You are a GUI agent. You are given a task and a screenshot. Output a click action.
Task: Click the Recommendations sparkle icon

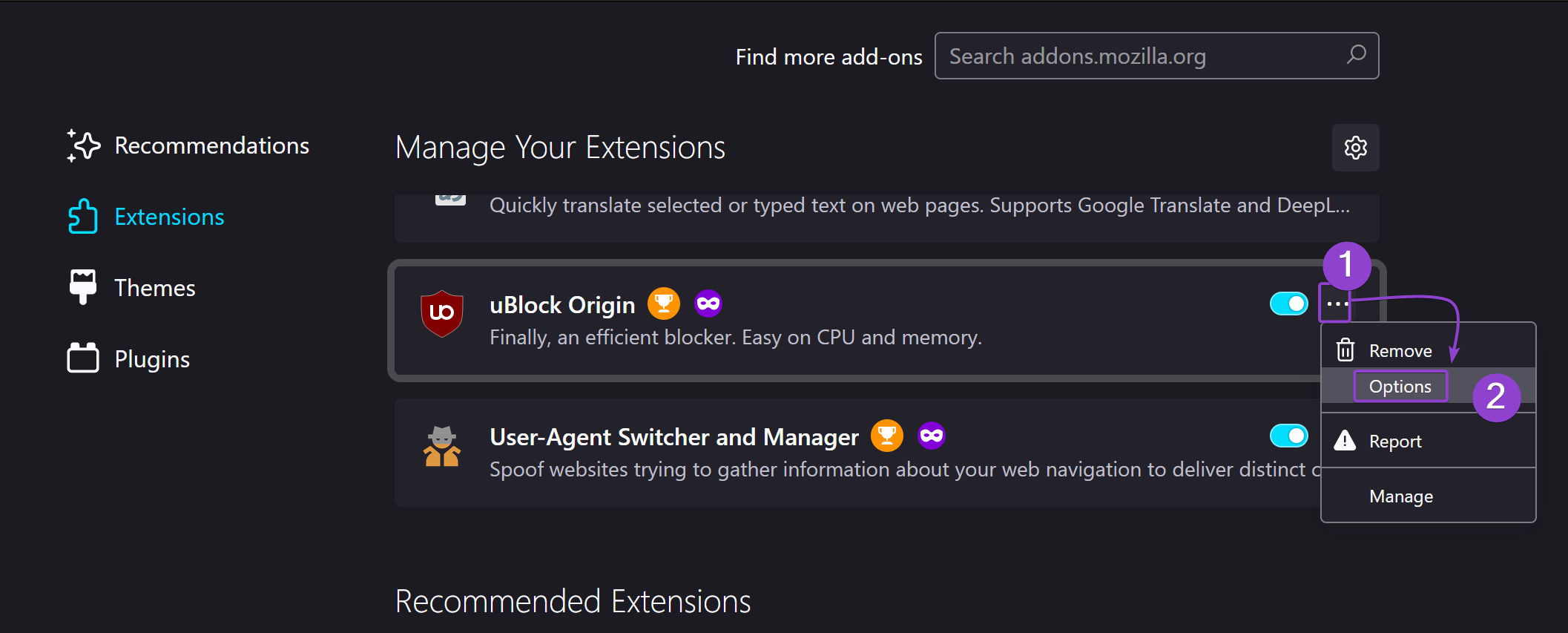pos(83,145)
